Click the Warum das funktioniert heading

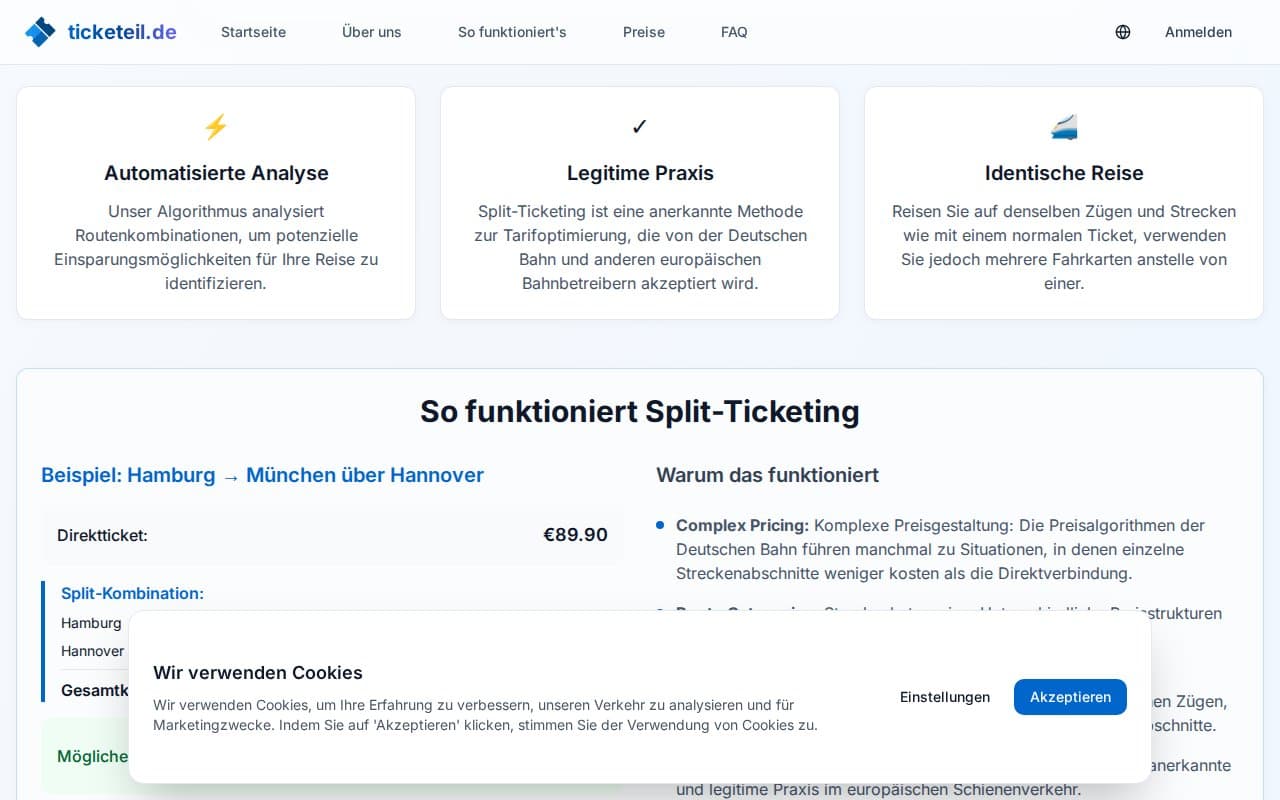click(767, 475)
